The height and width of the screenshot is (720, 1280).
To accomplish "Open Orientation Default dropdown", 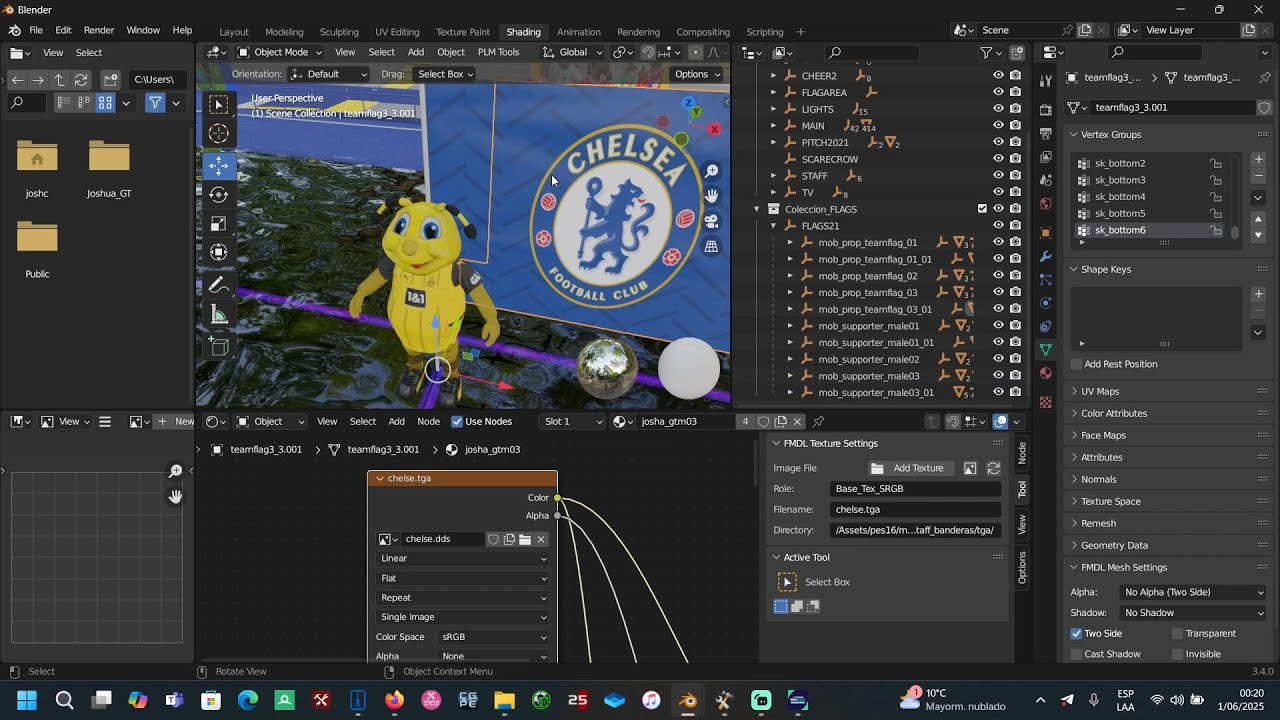I will [329, 74].
